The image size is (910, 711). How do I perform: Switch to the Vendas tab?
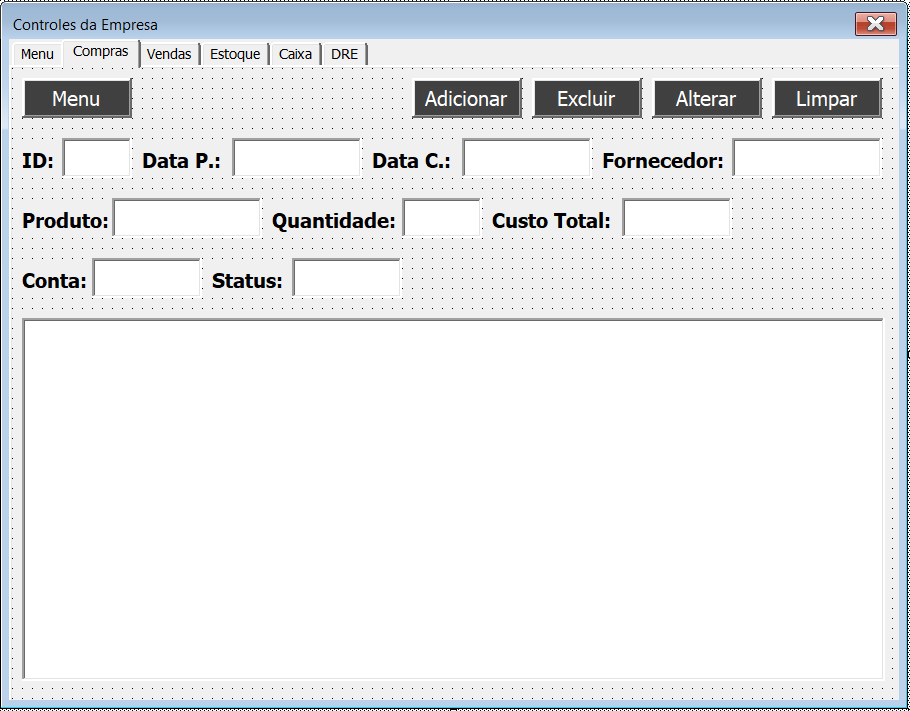(x=169, y=55)
